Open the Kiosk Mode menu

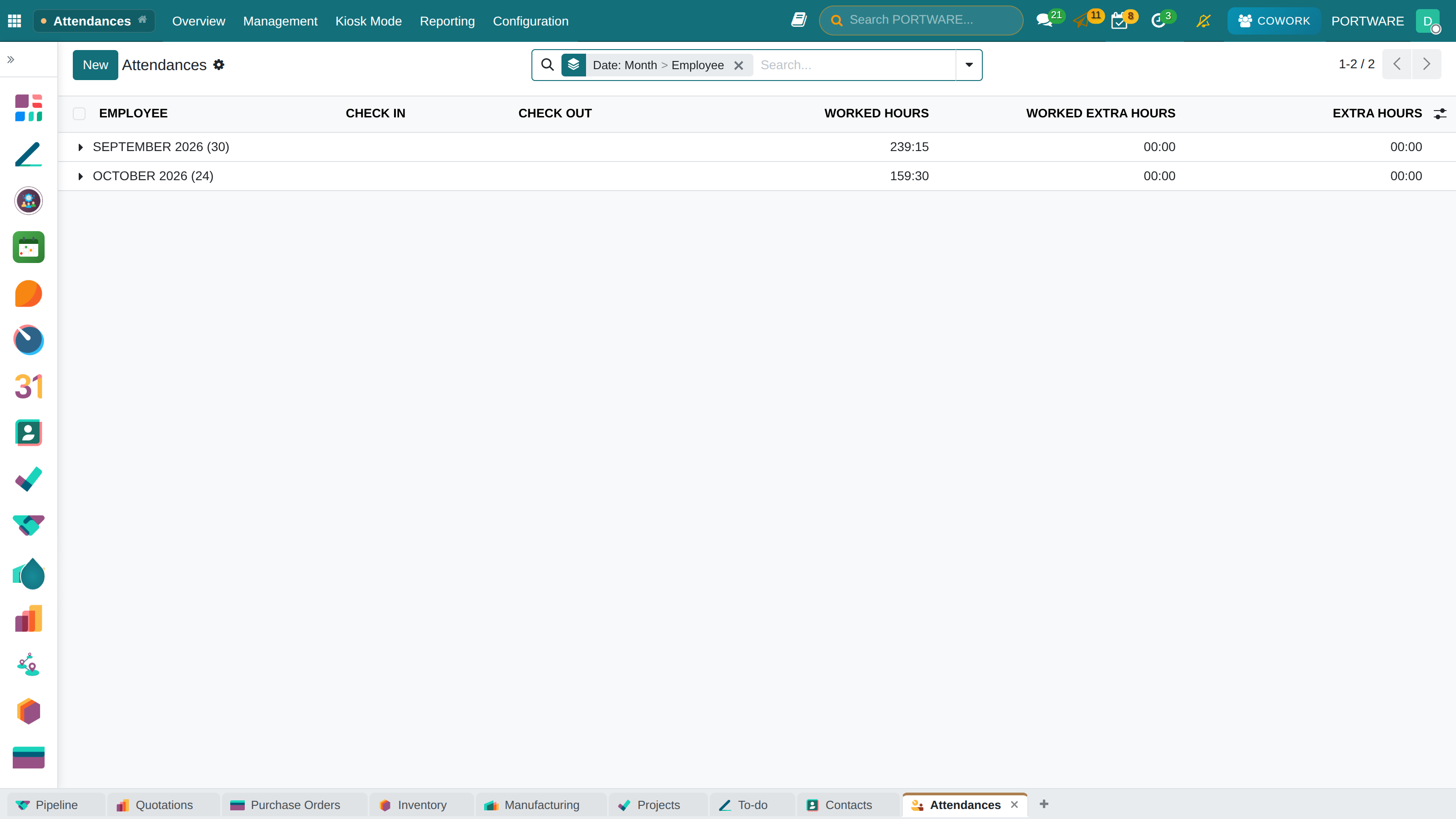369,21
